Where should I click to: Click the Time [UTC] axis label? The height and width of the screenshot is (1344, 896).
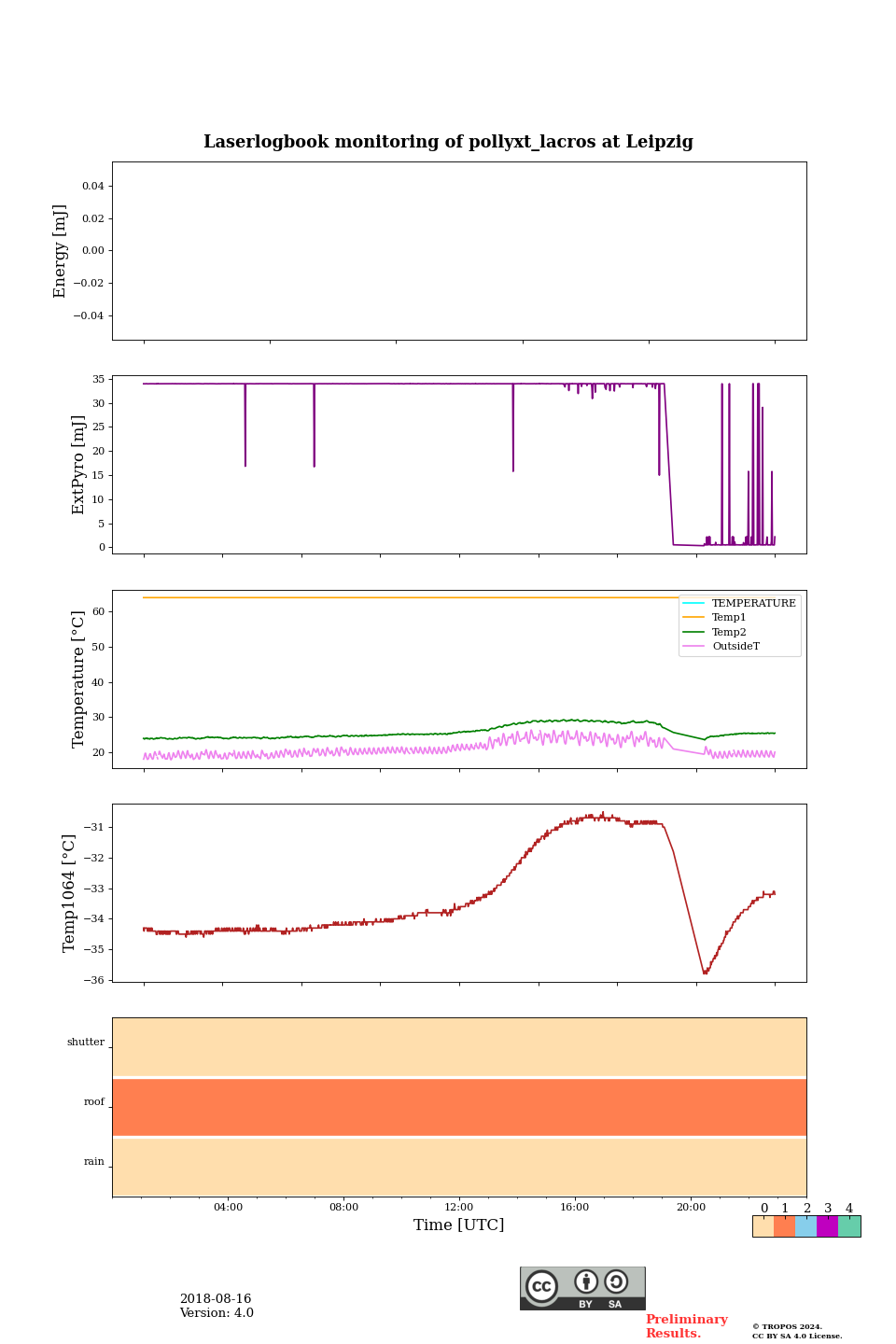459,1225
